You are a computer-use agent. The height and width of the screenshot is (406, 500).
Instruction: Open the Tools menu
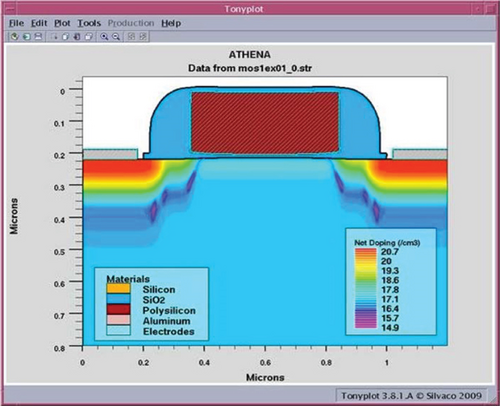(x=89, y=23)
